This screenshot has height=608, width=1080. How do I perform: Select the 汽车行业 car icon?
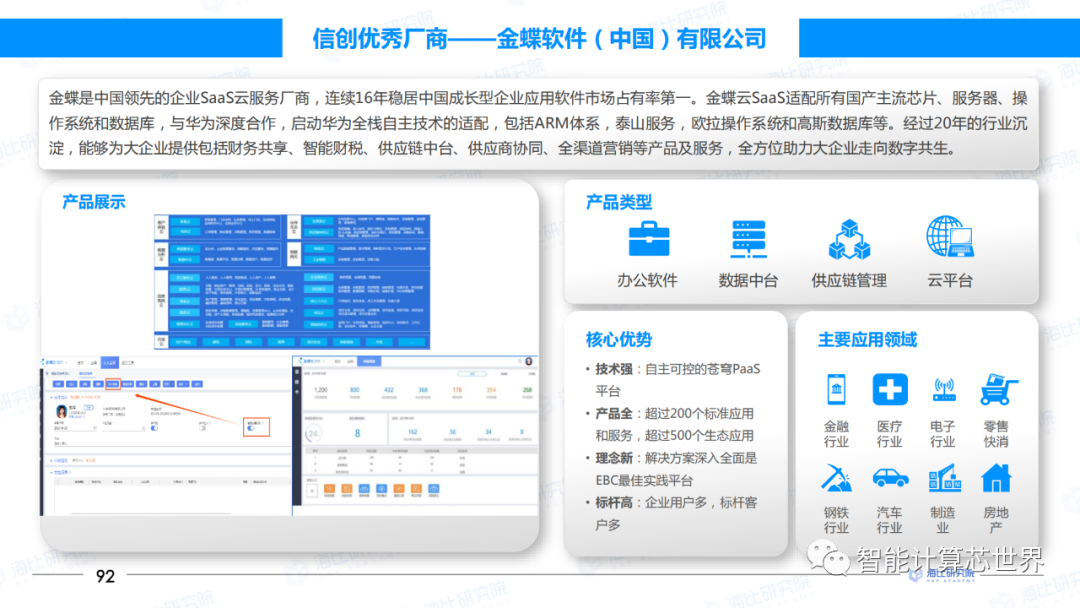pos(889,478)
